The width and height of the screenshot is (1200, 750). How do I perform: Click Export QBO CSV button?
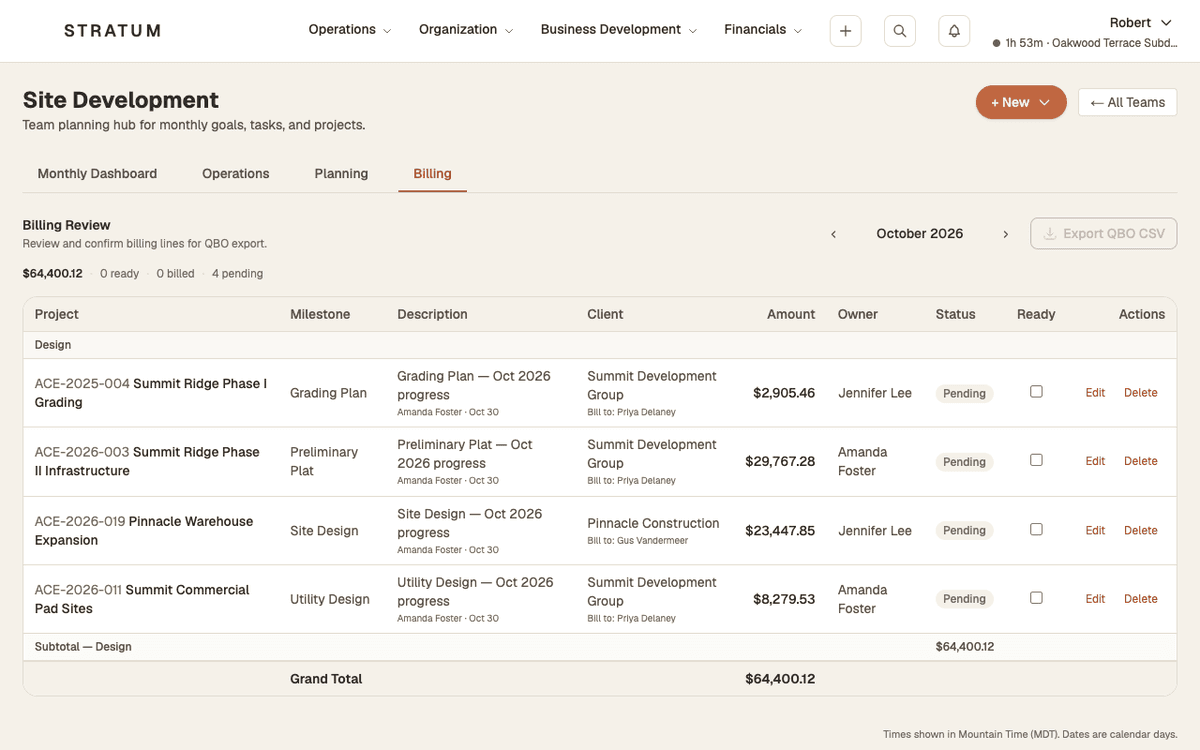pos(1104,234)
